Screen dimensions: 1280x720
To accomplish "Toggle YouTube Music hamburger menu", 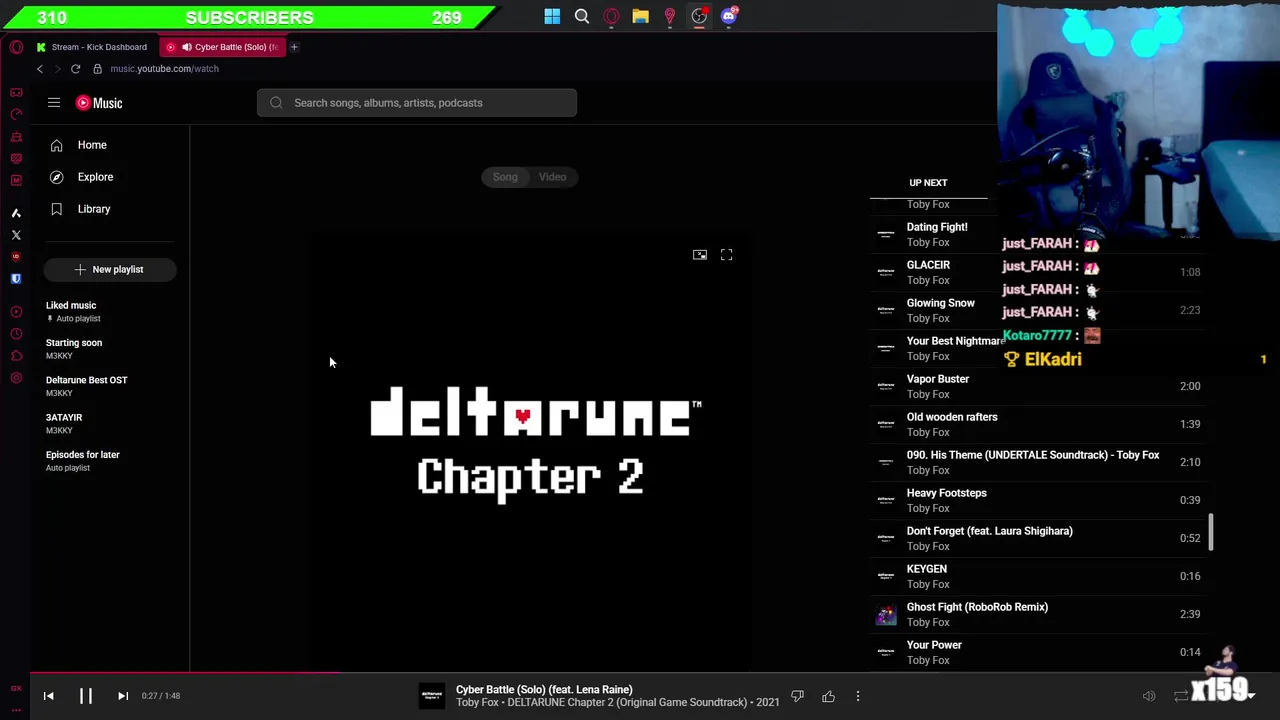I will [x=54, y=103].
